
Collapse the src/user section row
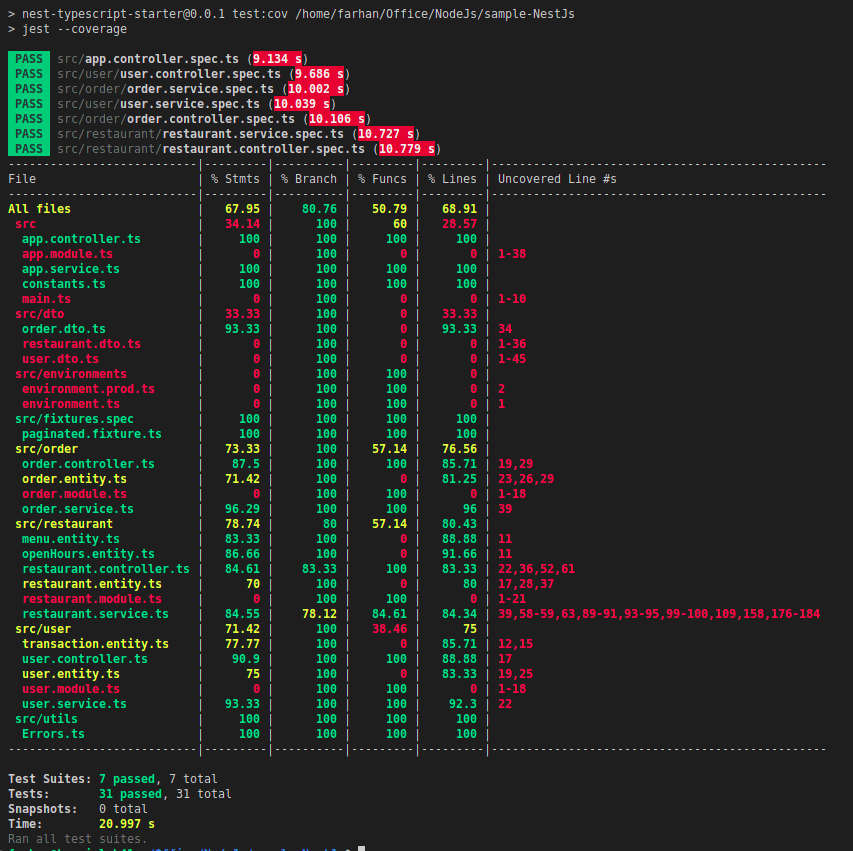(x=42, y=628)
